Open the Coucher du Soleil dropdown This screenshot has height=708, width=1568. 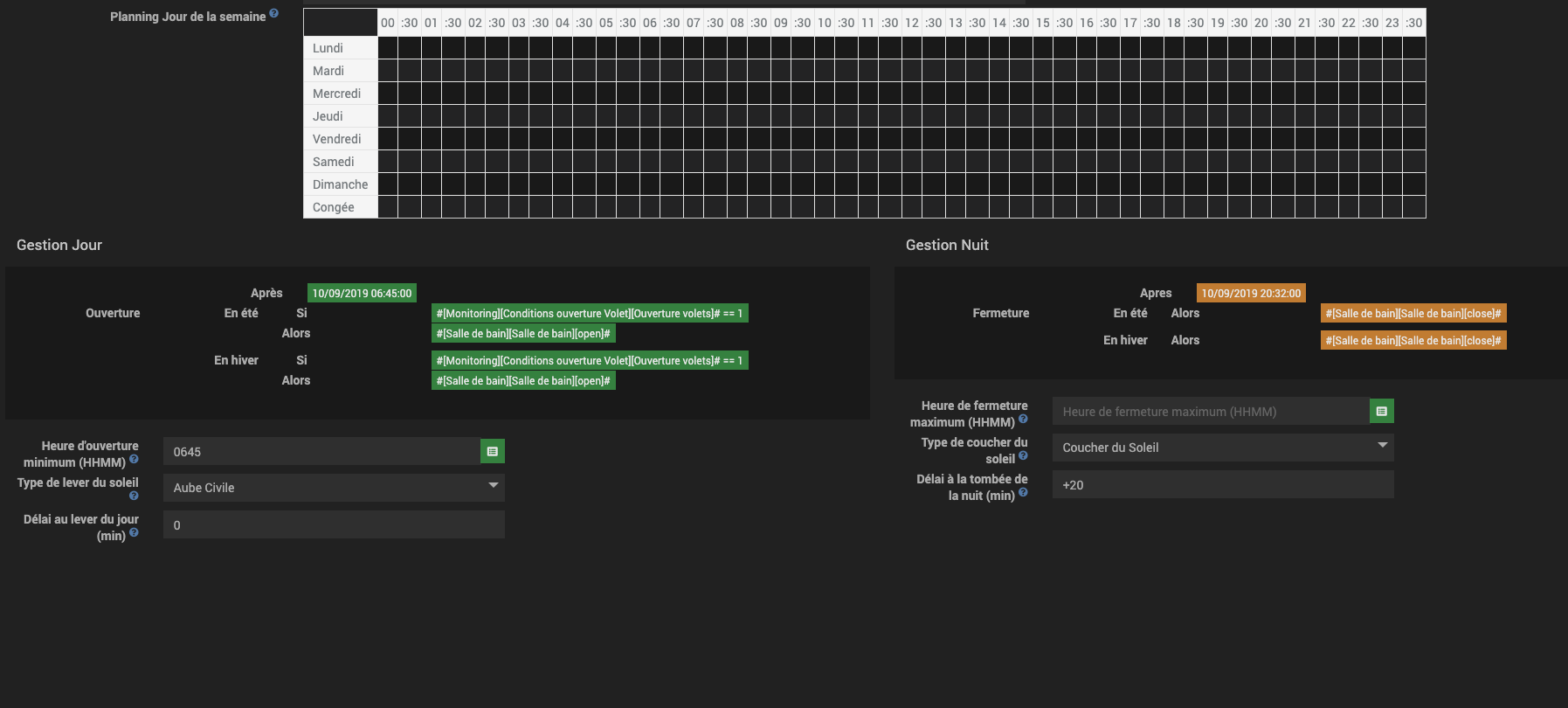(x=1223, y=448)
